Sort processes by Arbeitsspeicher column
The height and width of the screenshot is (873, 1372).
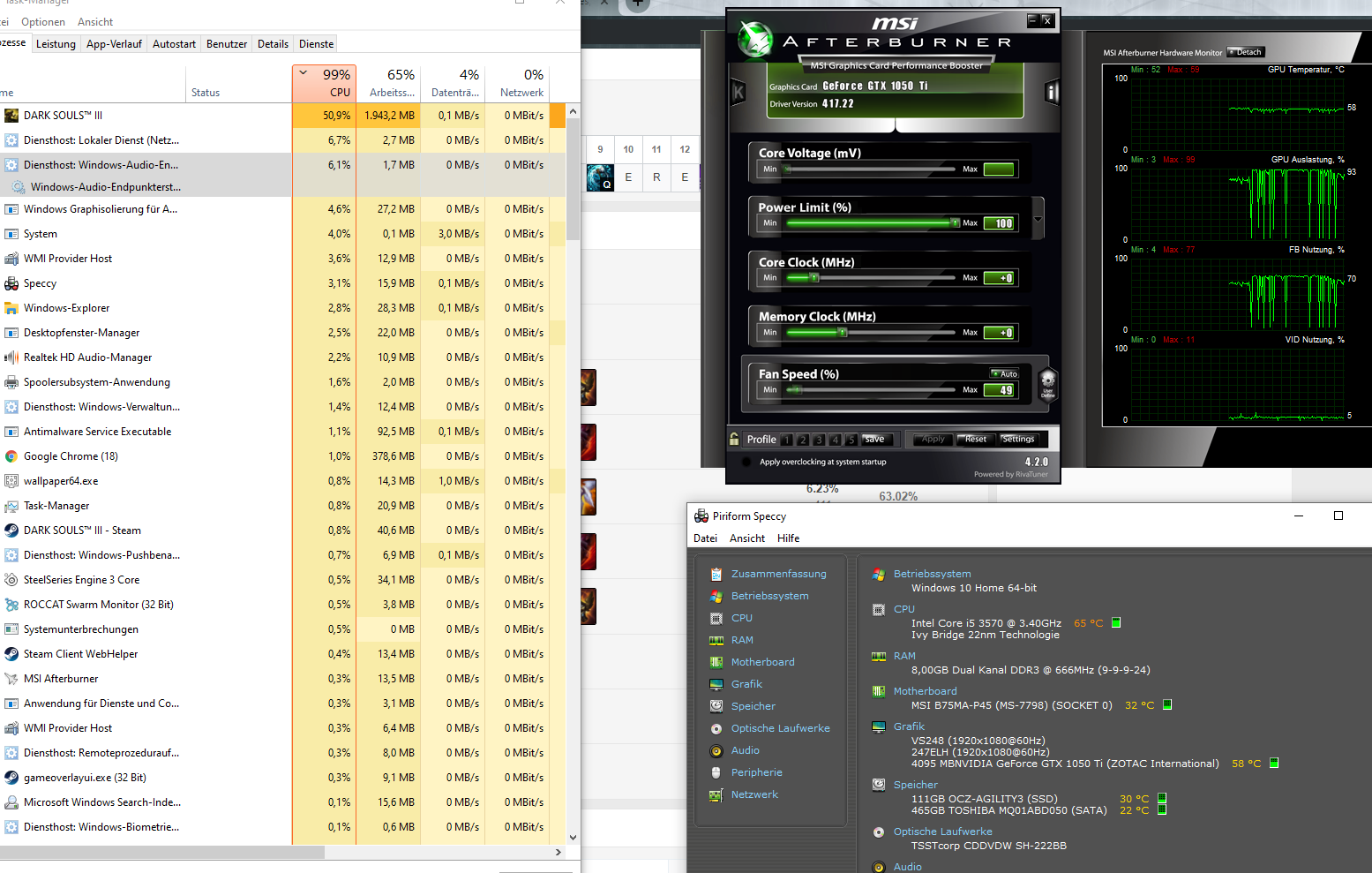(388, 83)
